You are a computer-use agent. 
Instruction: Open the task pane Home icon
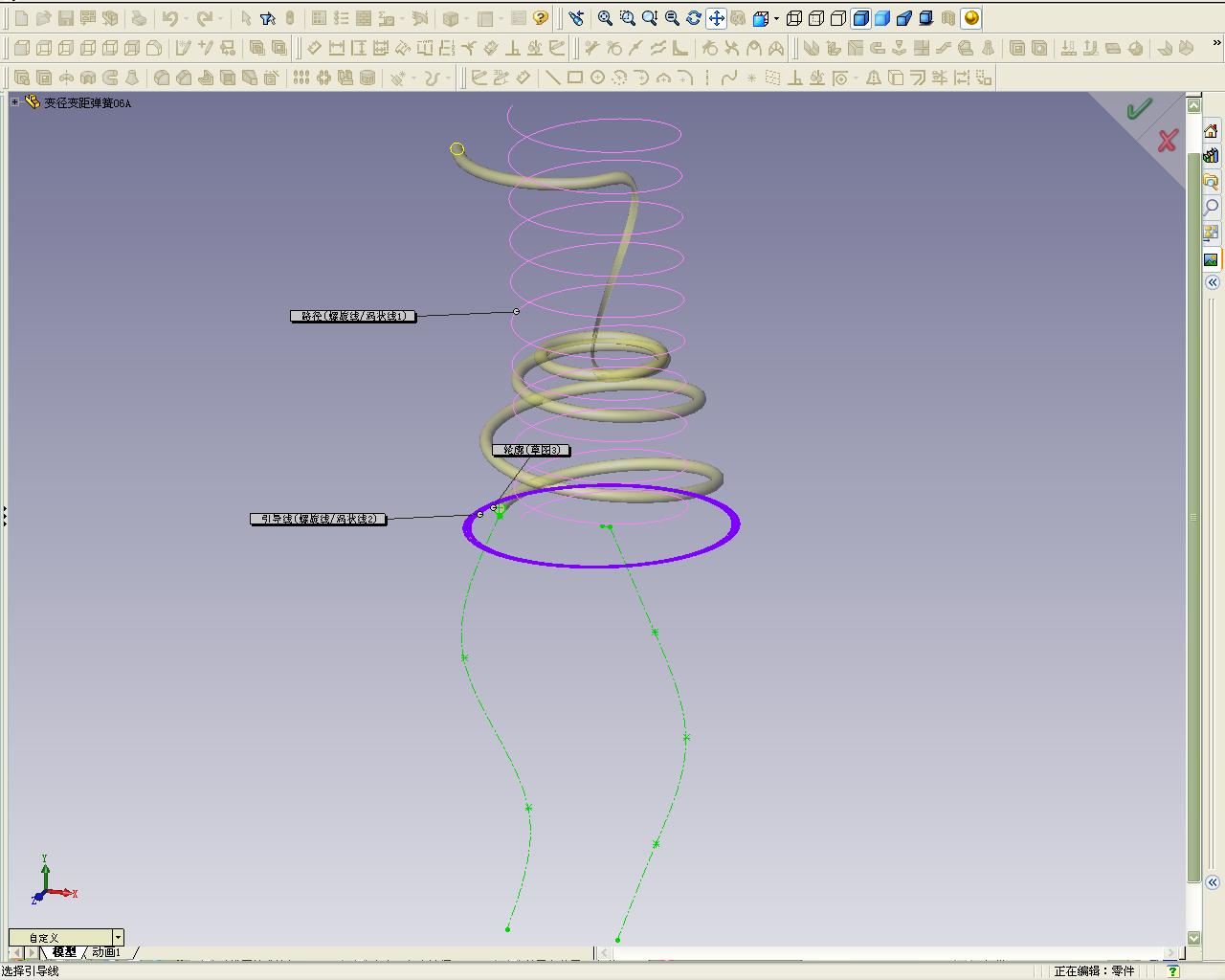(1211, 131)
